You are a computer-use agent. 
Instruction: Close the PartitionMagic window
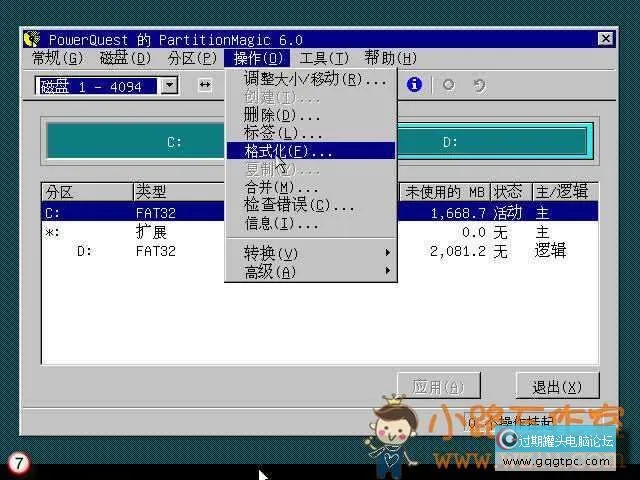point(605,39)
